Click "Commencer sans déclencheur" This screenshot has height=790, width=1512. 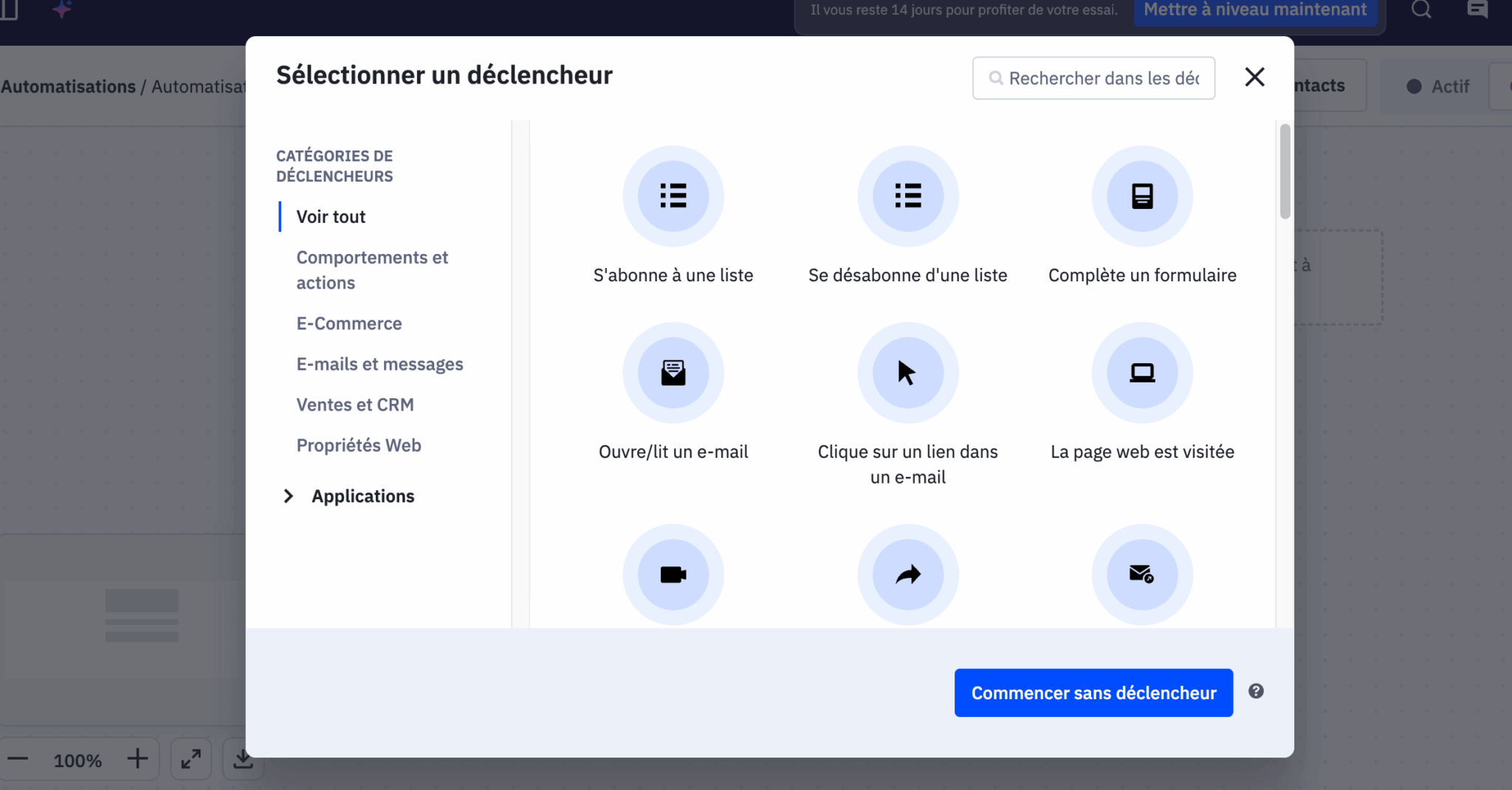pyautogui.click(x=1093, y=693)
